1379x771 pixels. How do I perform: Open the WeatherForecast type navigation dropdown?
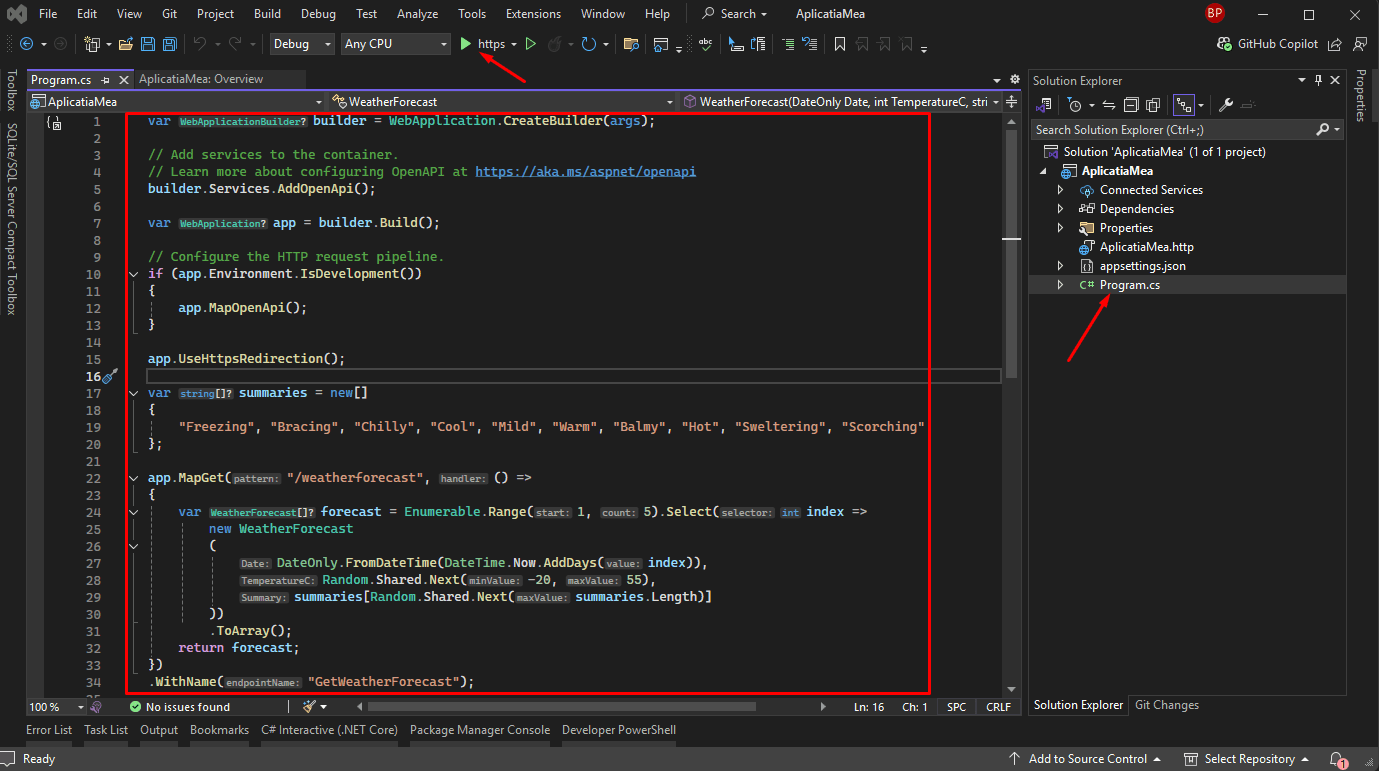coord(503,101)
